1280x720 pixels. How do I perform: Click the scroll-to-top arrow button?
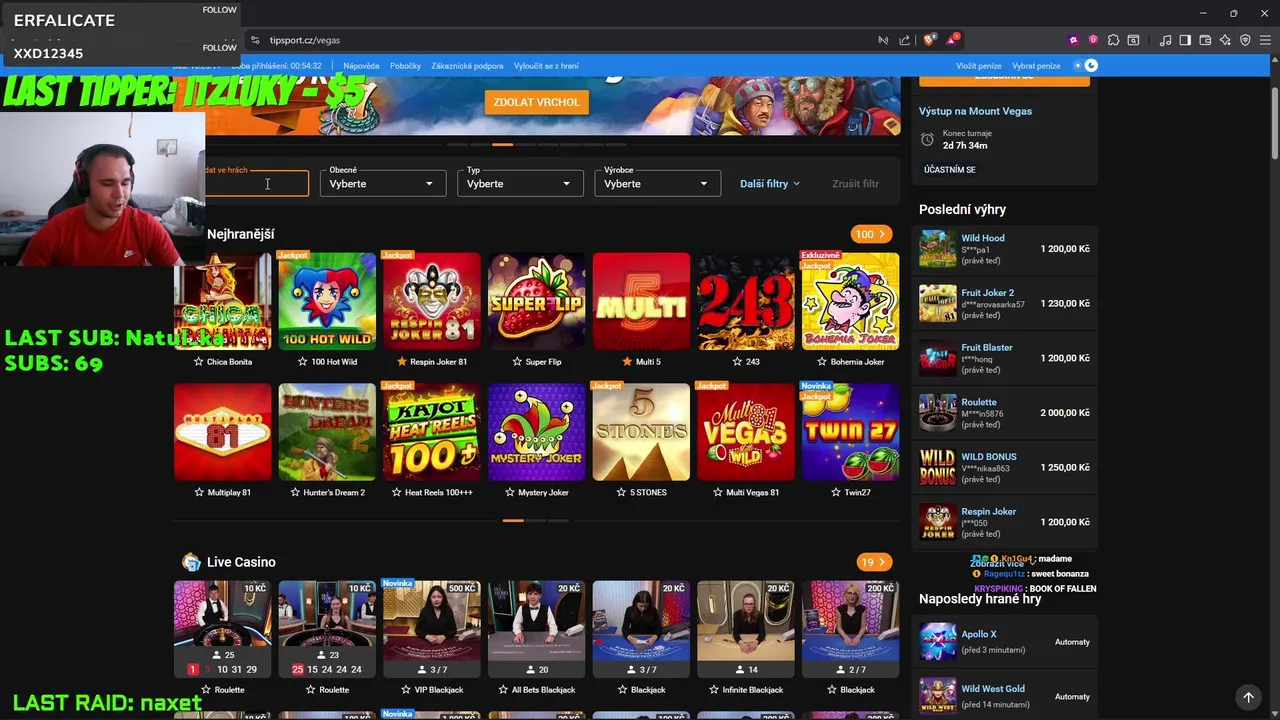tap(1248, 697)
